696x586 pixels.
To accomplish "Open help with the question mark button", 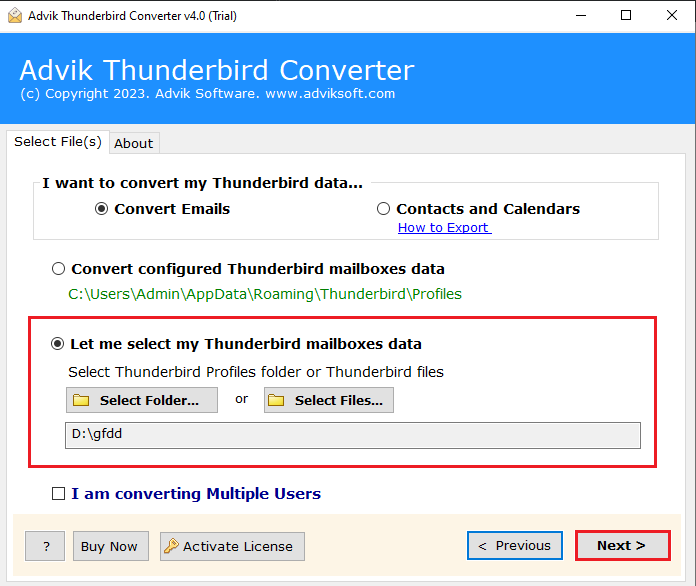I will click(45, 546).
